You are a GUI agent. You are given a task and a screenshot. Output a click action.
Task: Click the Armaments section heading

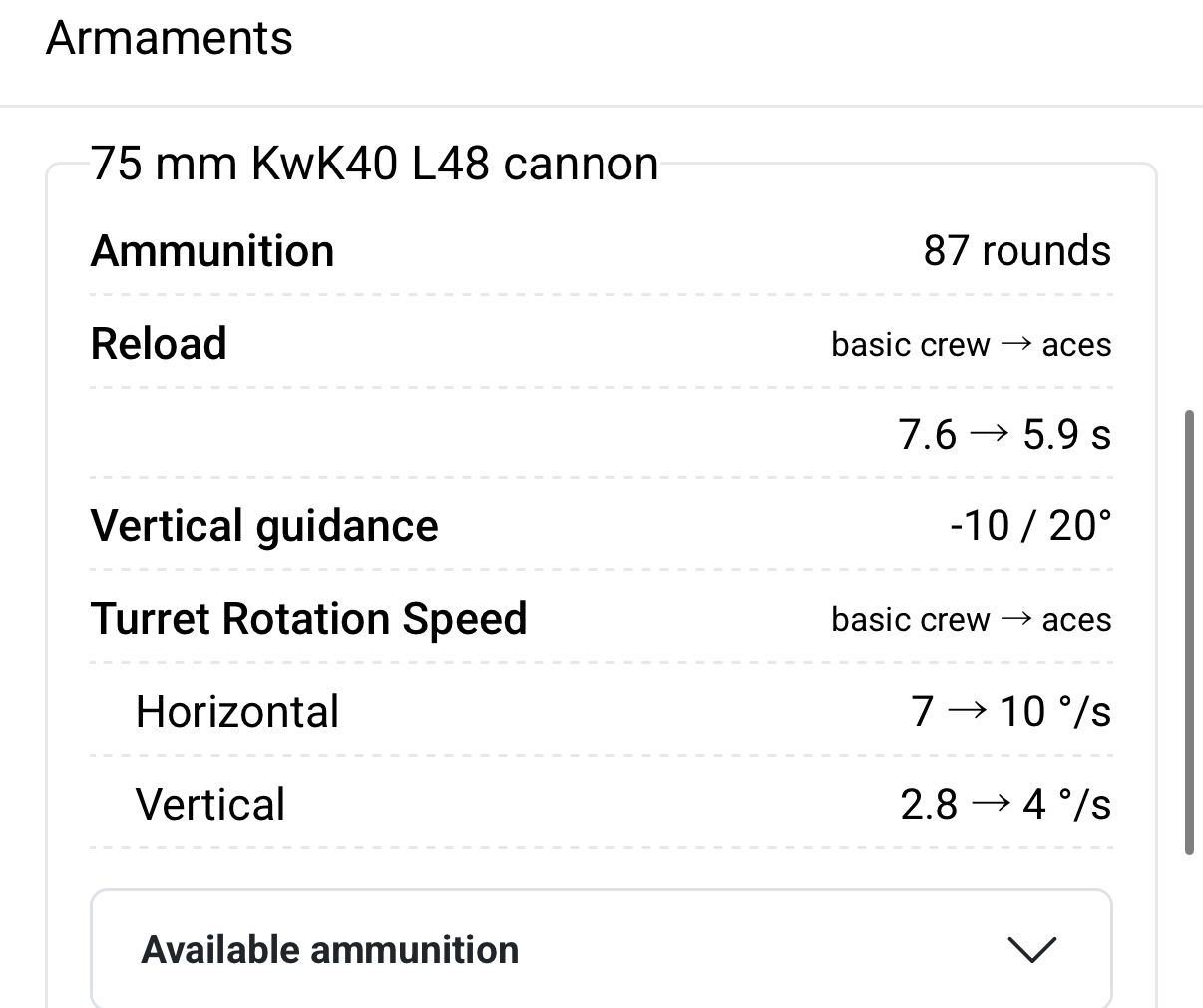tap(170, 39)
